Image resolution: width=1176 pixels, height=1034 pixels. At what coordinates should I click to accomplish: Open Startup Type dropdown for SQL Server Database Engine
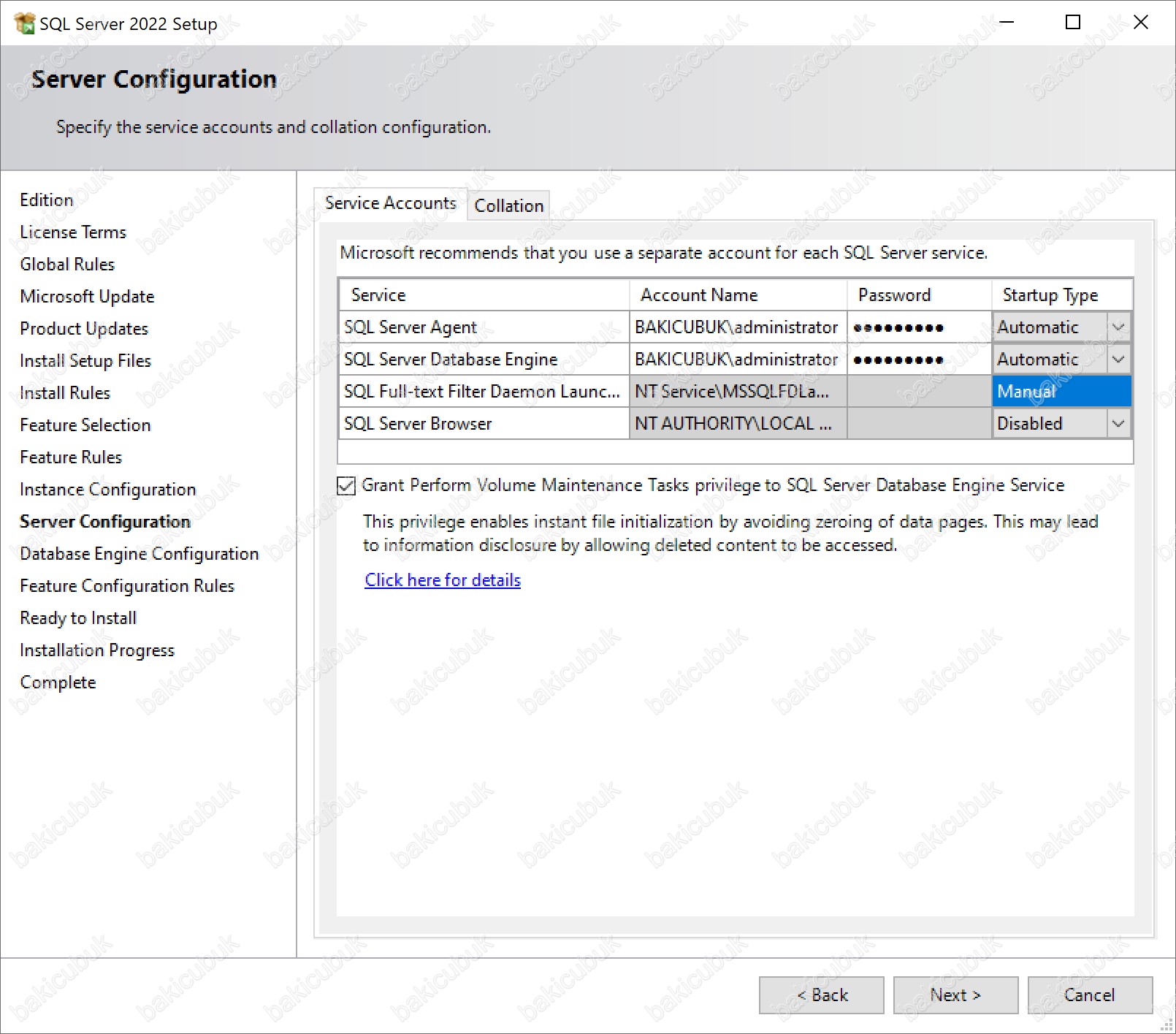tap(1118, 360)
